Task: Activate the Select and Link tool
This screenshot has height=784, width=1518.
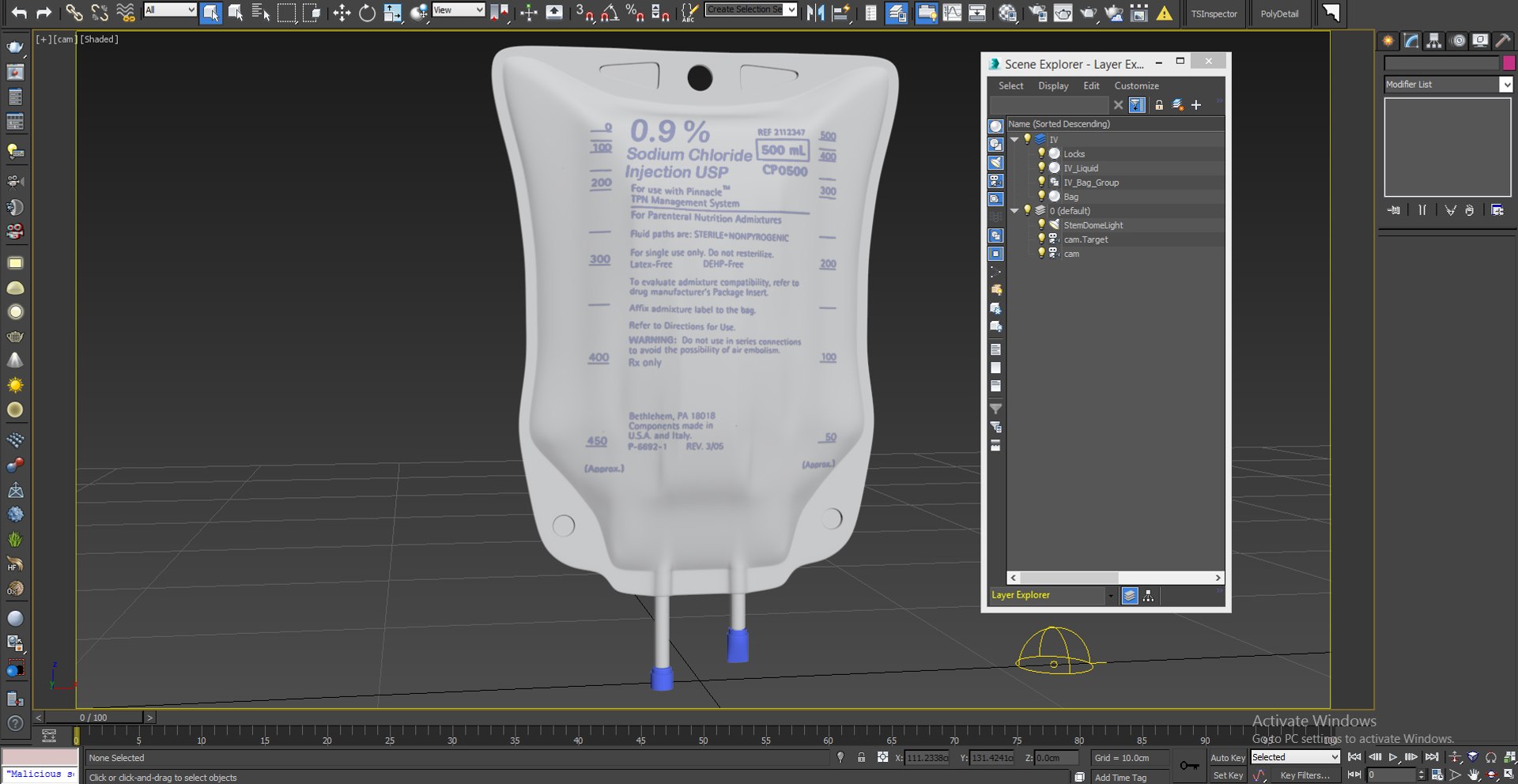Action: point(74,12)
